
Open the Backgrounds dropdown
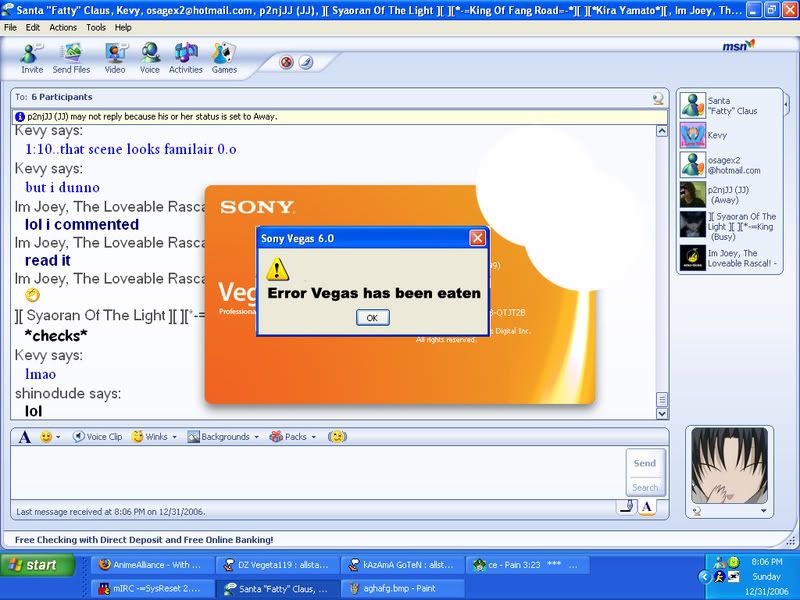click(x=223, y=437)
